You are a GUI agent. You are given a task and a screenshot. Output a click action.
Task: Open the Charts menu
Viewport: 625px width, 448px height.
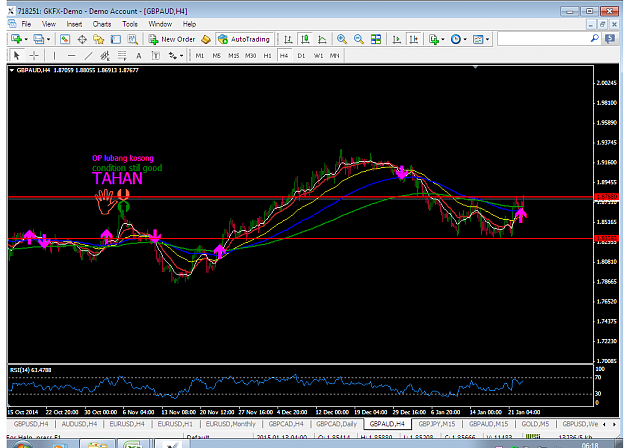[x=102, y=24]
